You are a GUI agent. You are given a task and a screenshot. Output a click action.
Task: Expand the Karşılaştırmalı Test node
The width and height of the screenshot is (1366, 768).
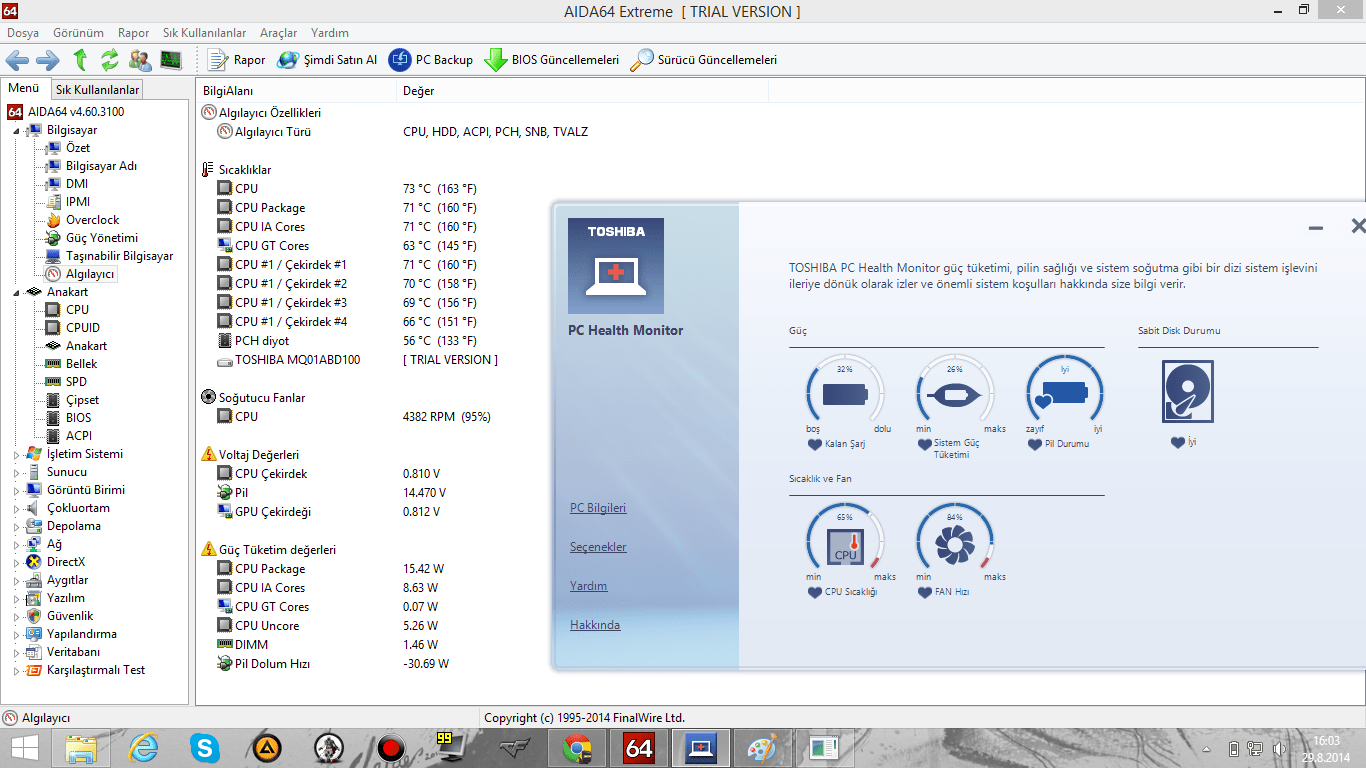(x=16, y=671)
